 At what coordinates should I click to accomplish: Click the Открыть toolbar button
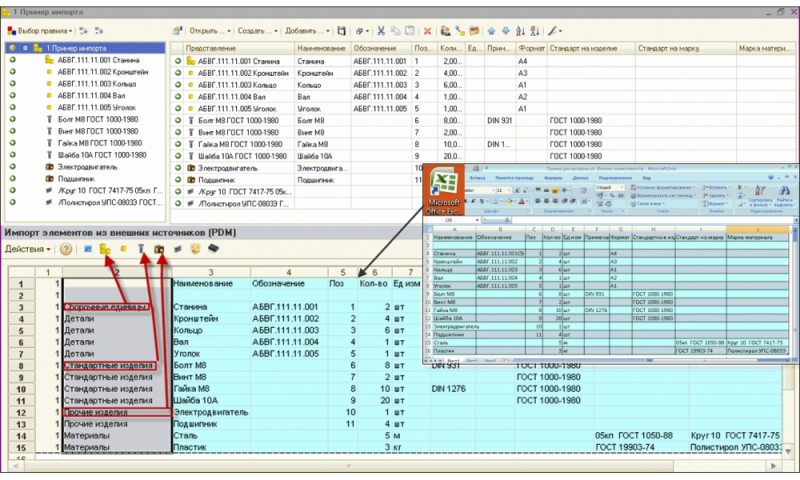coord(207,31)
